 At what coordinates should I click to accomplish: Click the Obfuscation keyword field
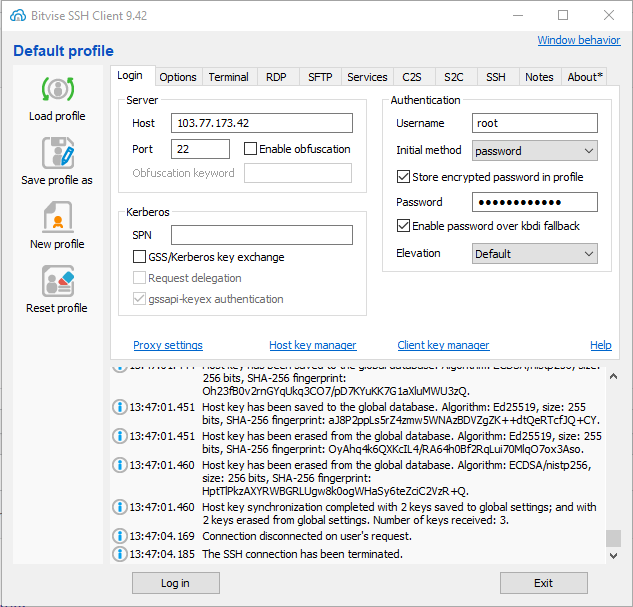point(298,173)
